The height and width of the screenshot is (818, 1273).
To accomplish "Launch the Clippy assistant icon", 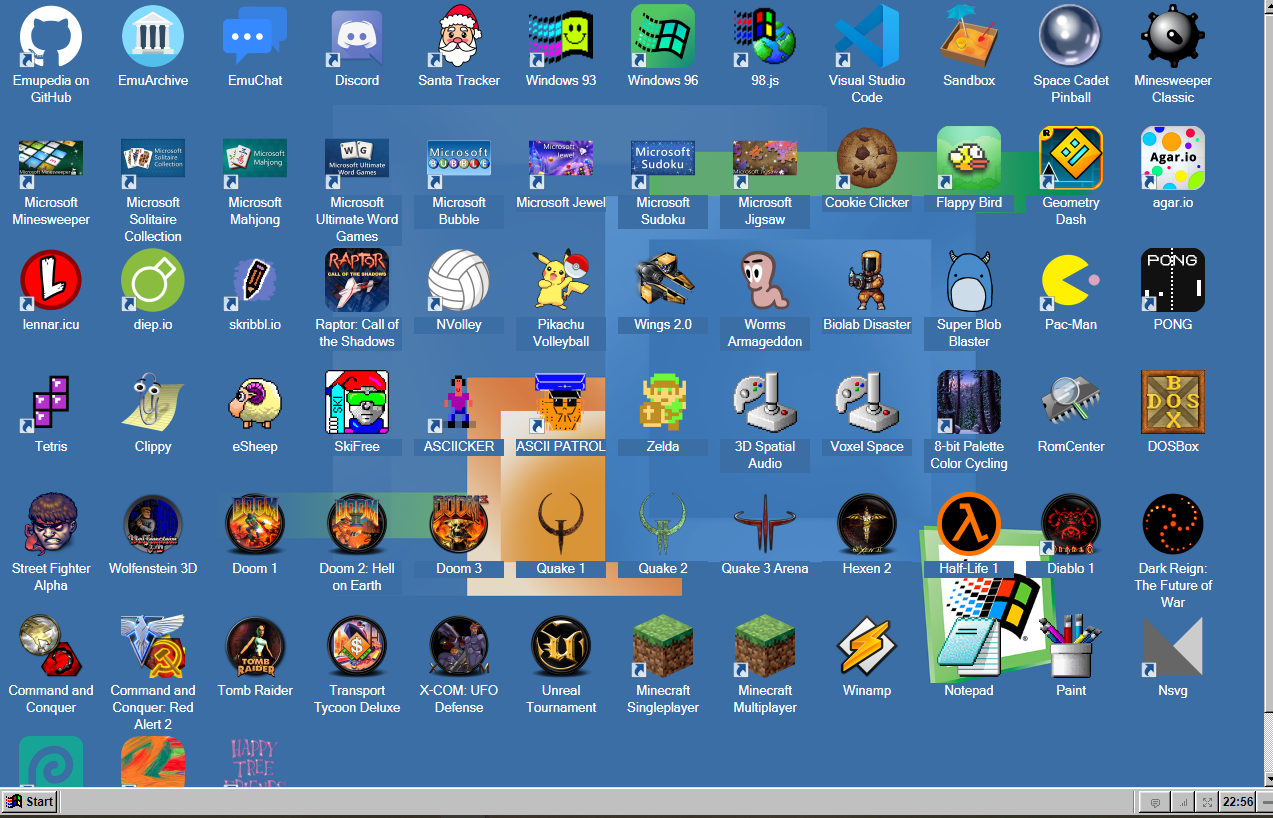I will pyautogui.click(x=153, y=402).
